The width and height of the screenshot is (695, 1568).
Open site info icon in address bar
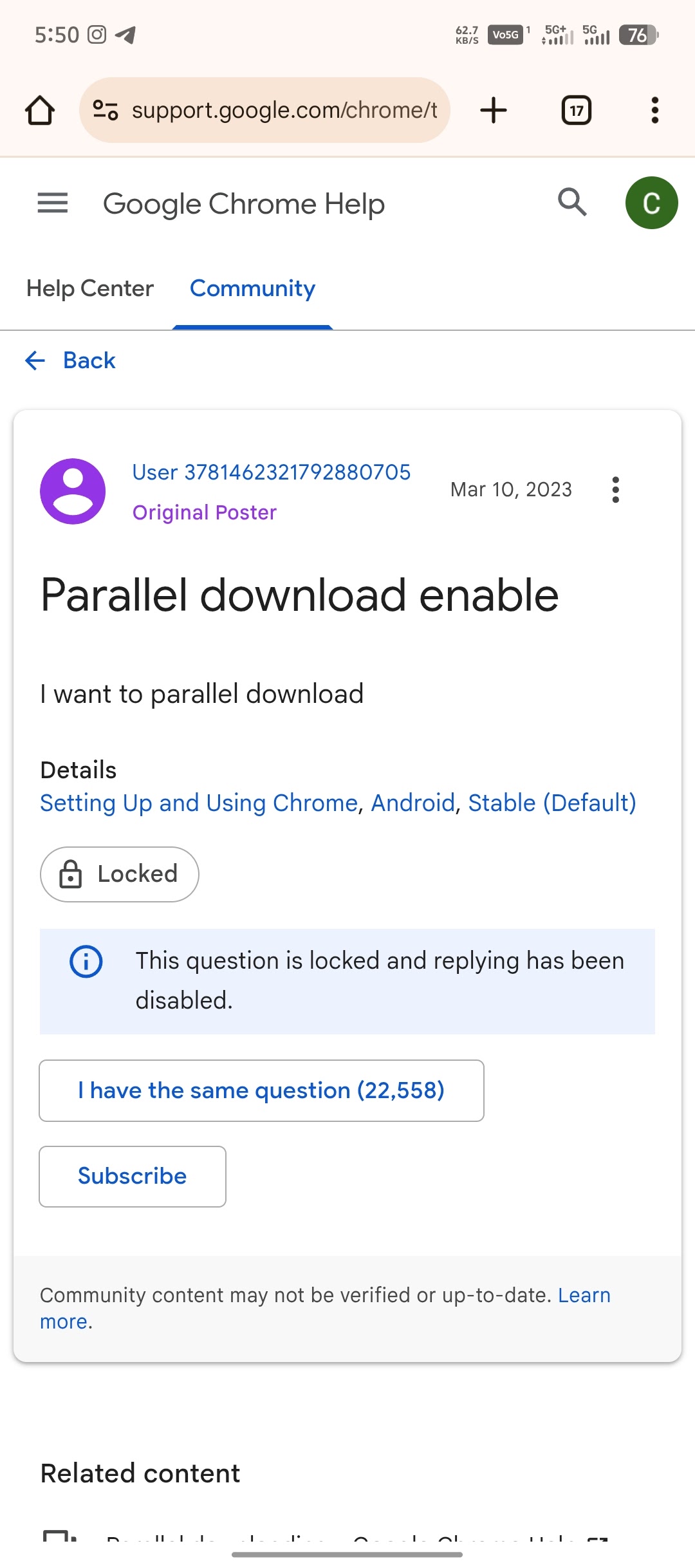tap(106, 110)
